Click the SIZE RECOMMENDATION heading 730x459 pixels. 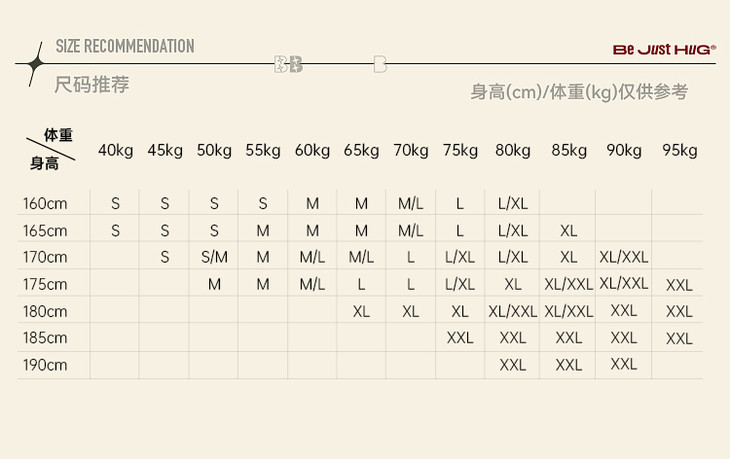tap(125, 46)
